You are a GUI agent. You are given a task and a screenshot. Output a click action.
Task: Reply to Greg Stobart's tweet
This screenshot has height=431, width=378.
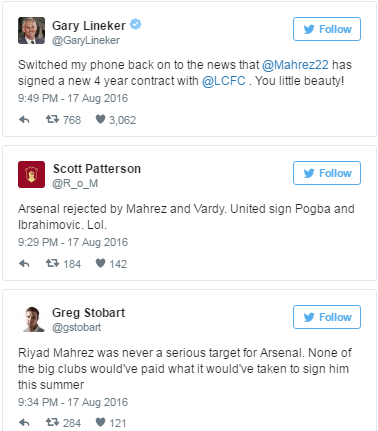click(x=24, y=423)
